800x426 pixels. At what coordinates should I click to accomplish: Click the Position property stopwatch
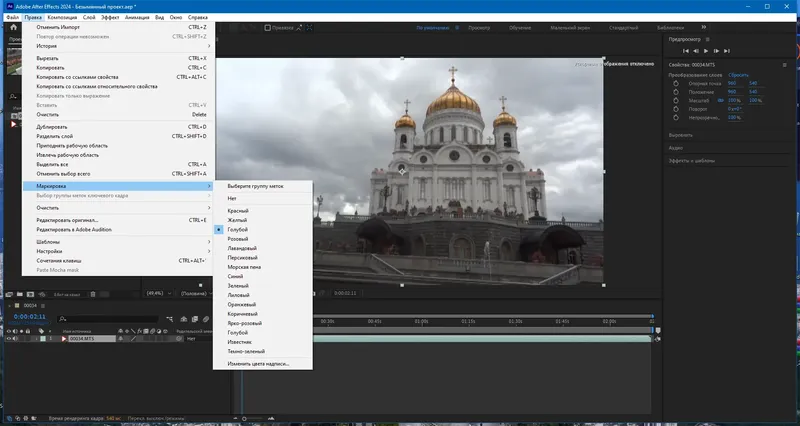coord(675,92)
